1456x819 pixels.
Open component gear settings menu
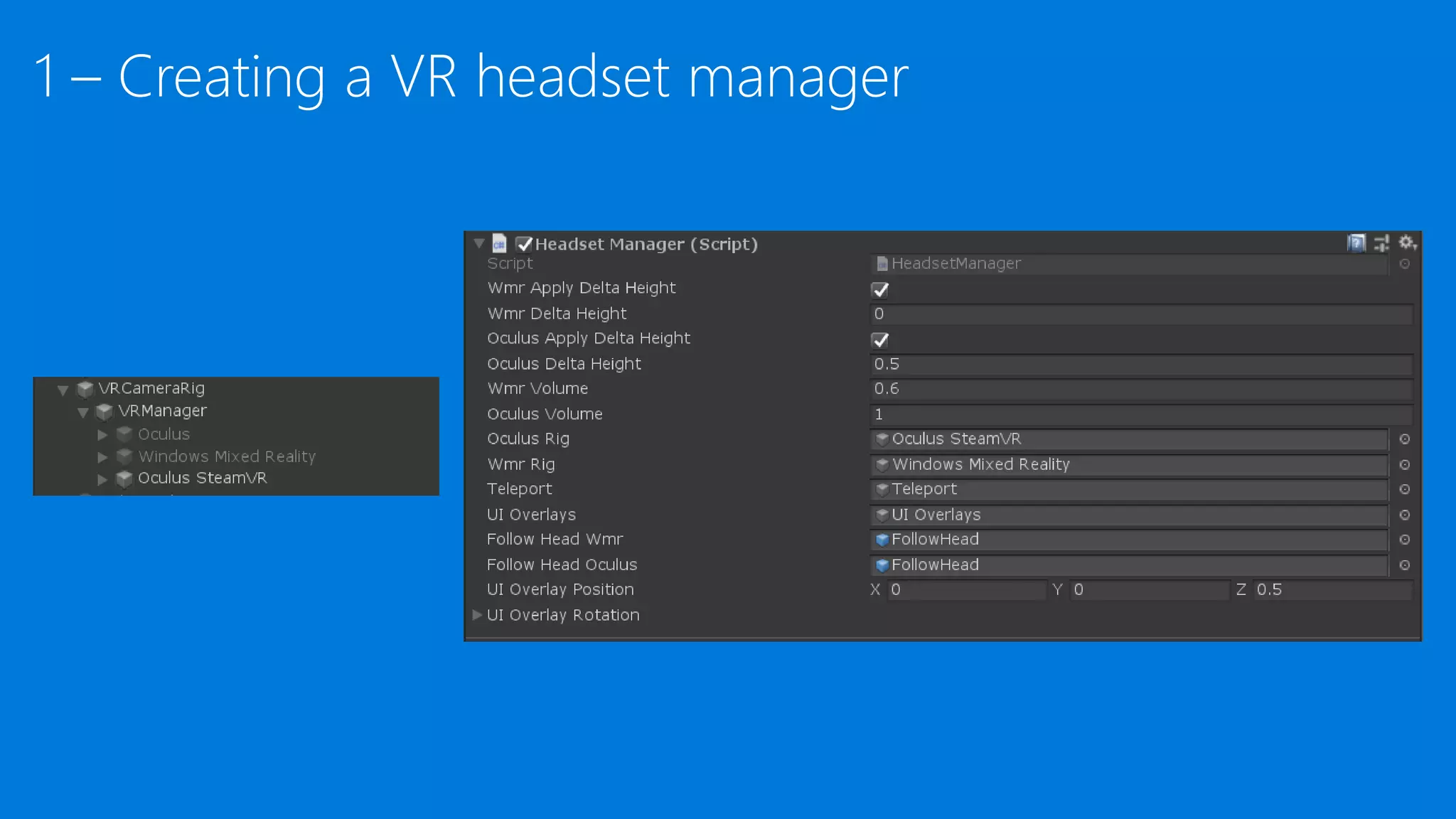point(1408,243)
